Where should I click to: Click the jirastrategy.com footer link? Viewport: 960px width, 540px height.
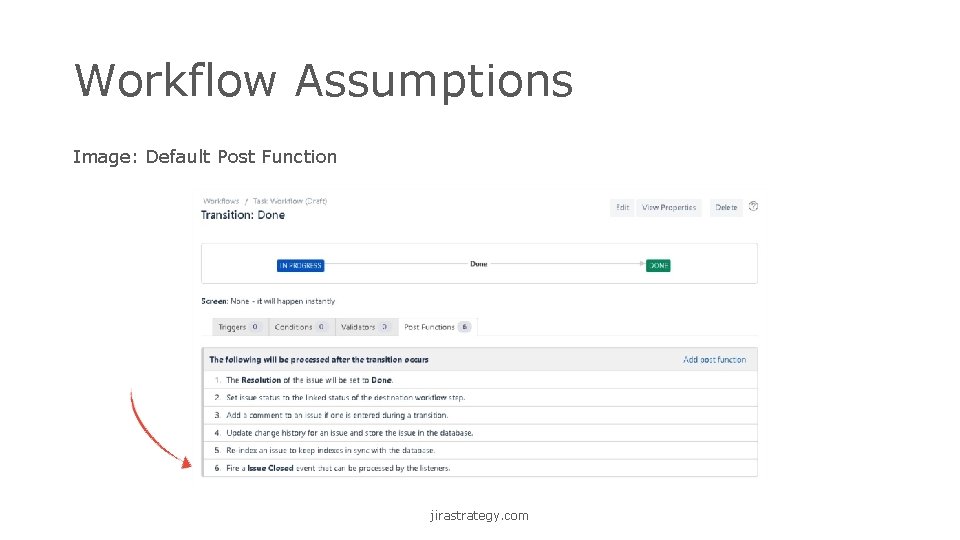tap(479, 516)
